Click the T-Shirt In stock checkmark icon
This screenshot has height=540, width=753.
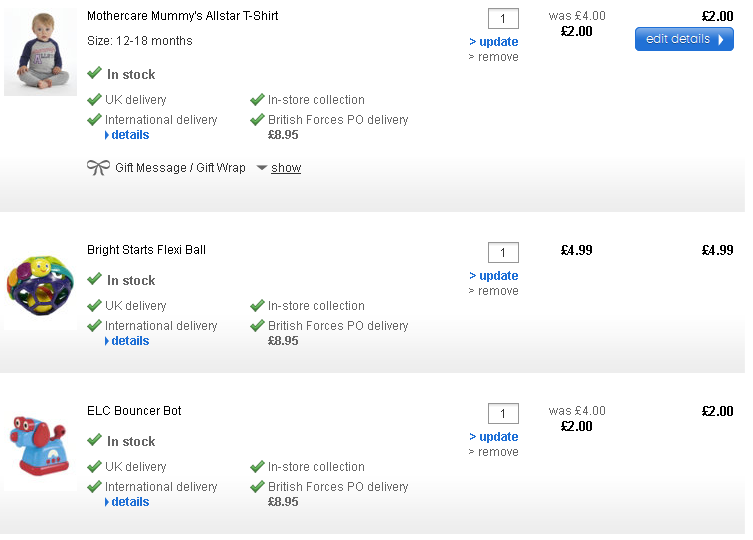94,74
